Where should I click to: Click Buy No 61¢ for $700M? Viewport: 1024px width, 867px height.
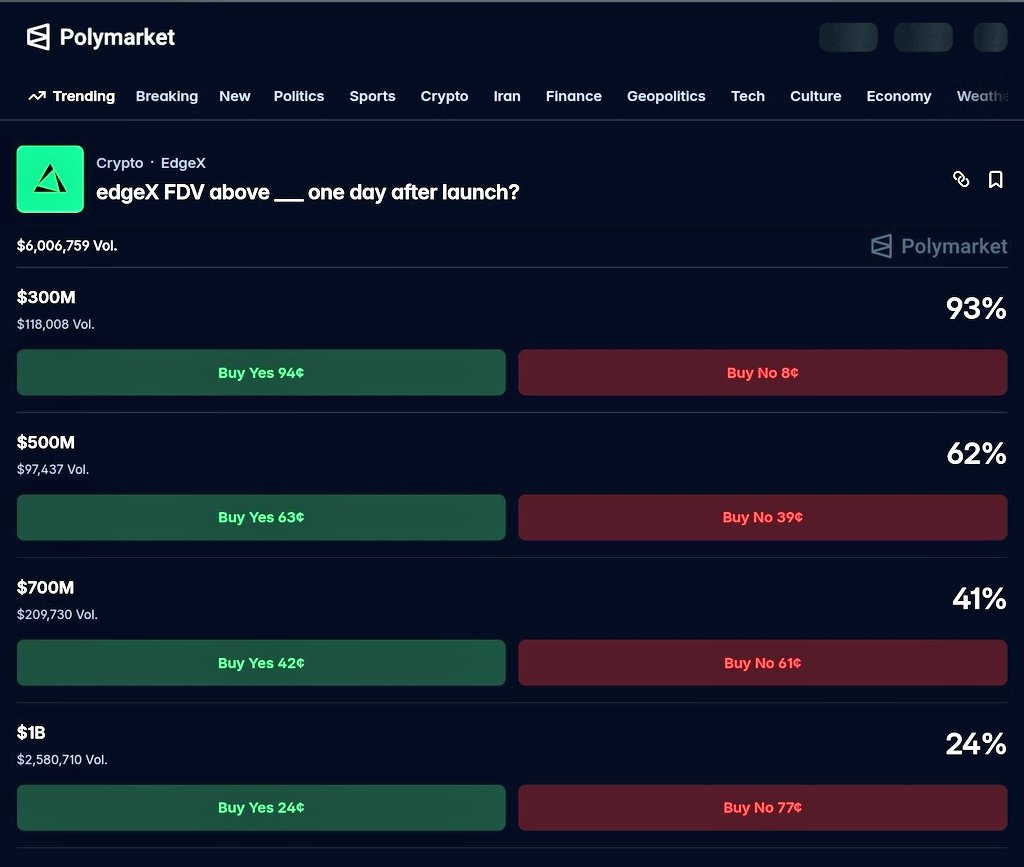coord(763,663)
